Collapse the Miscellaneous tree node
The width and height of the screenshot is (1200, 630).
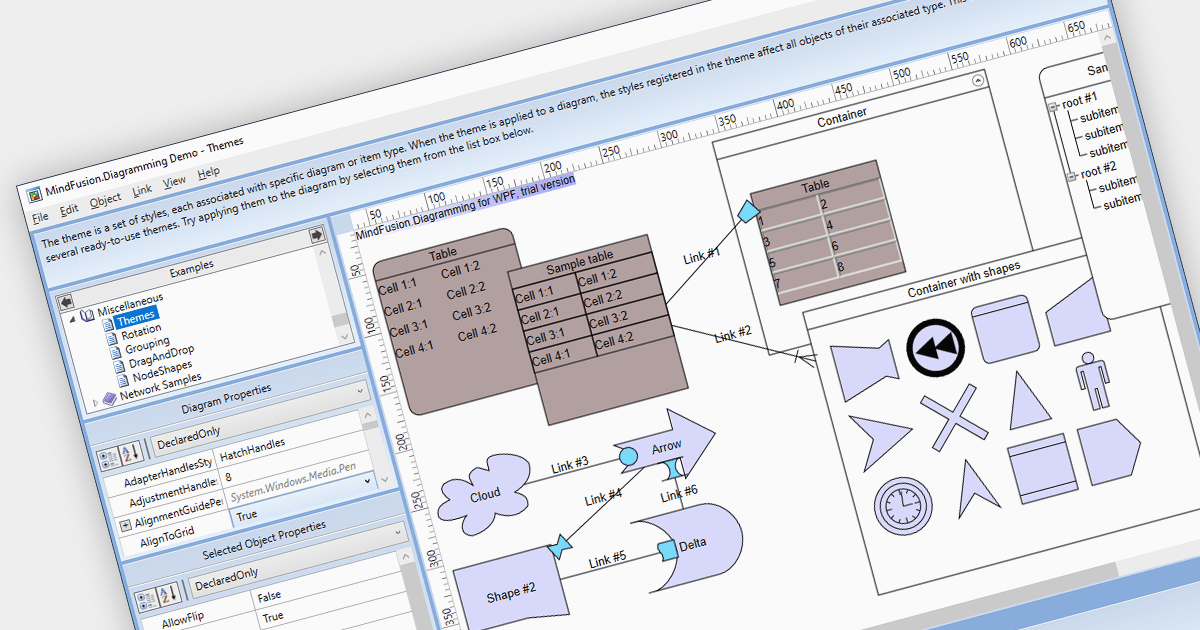(x=72, y=320)
